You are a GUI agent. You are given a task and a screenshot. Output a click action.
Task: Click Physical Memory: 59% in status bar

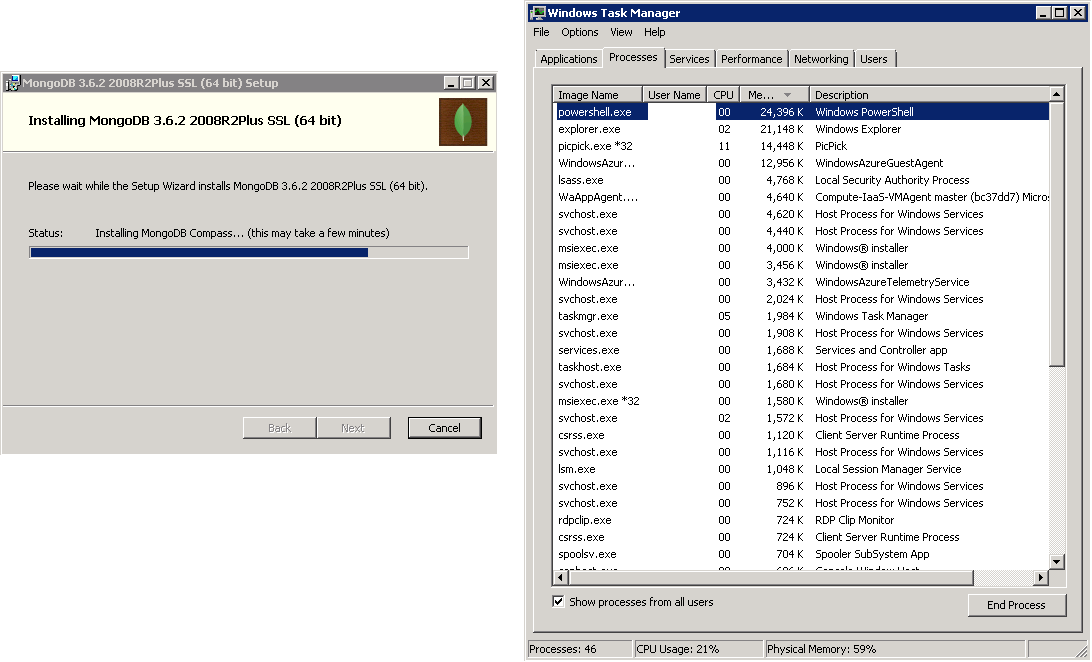pyautogui.click(x=821, y=649)
